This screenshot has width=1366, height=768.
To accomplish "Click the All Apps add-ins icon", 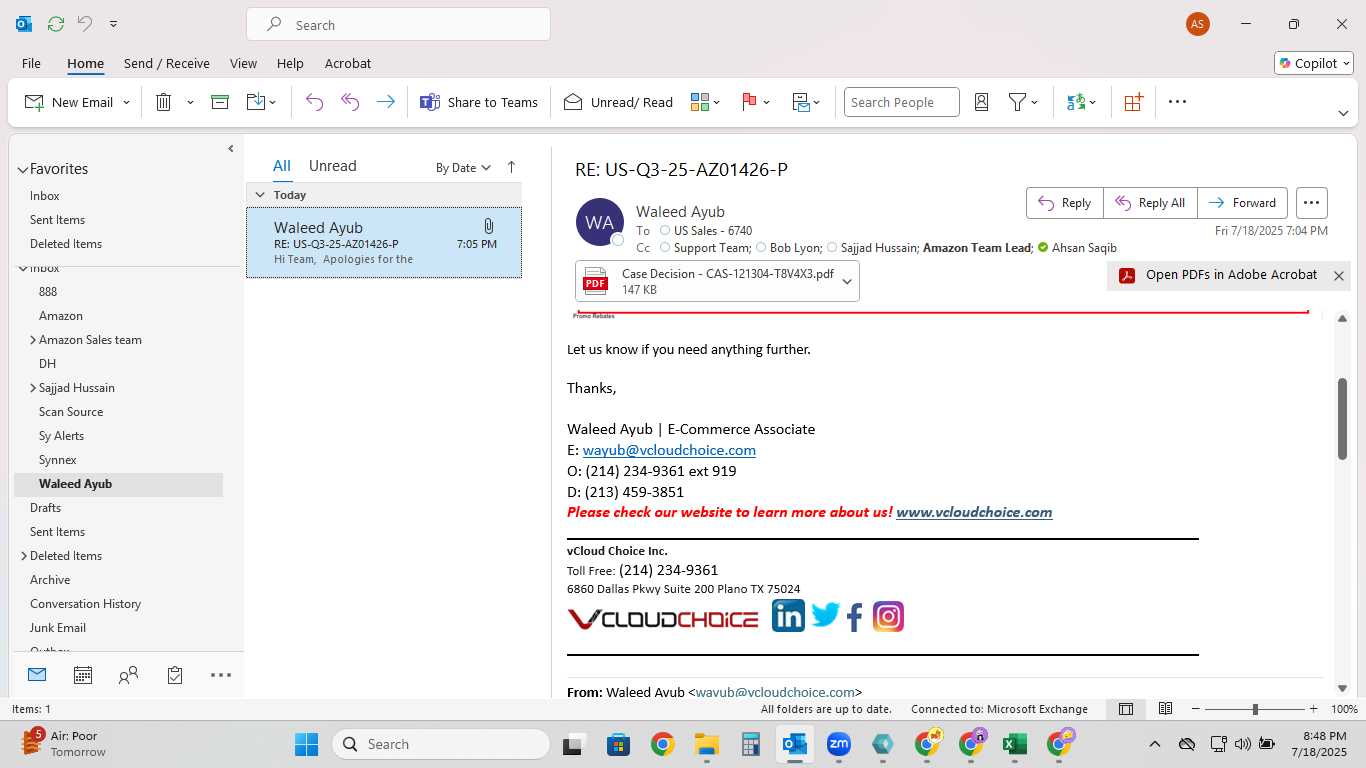I will (x=1133, y=102).
